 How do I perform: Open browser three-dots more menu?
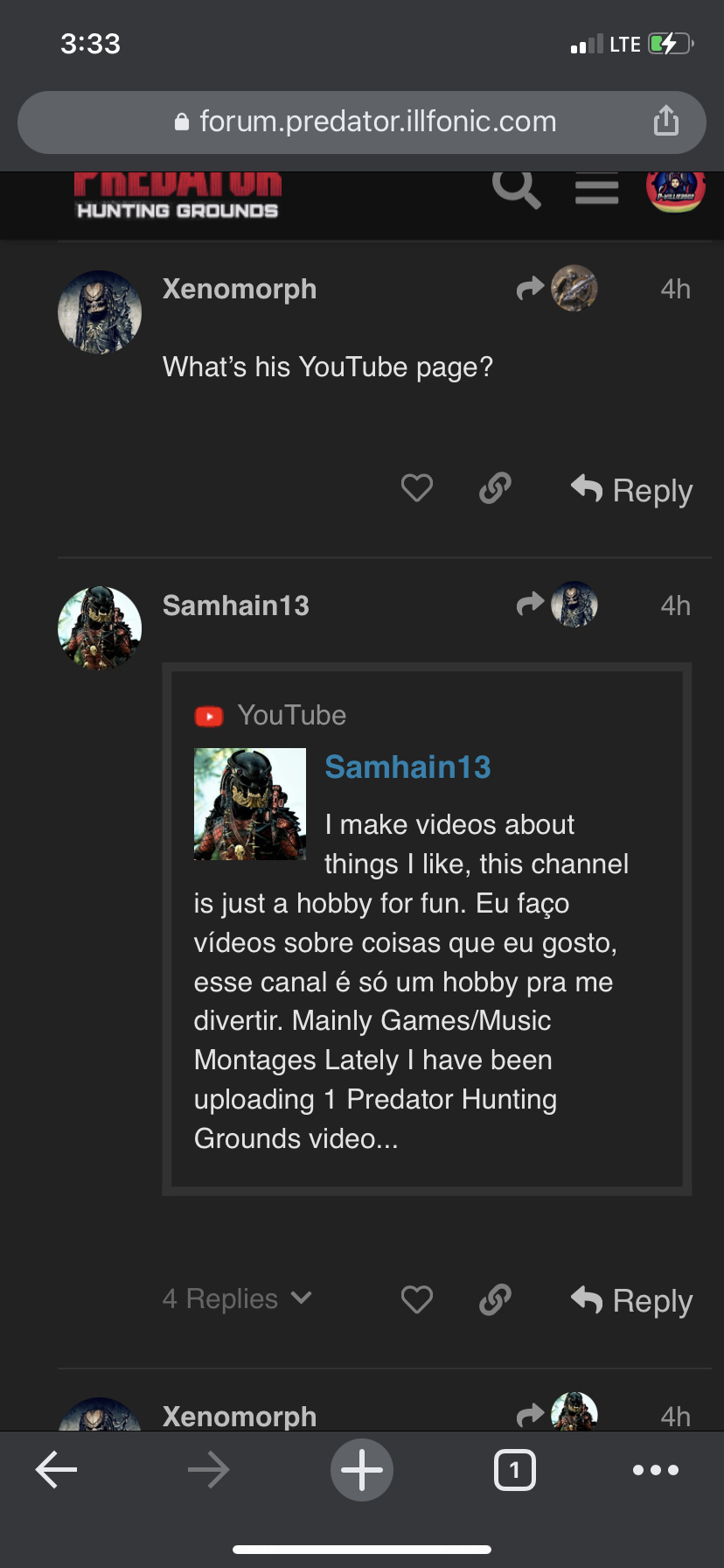pos(656,1470)
